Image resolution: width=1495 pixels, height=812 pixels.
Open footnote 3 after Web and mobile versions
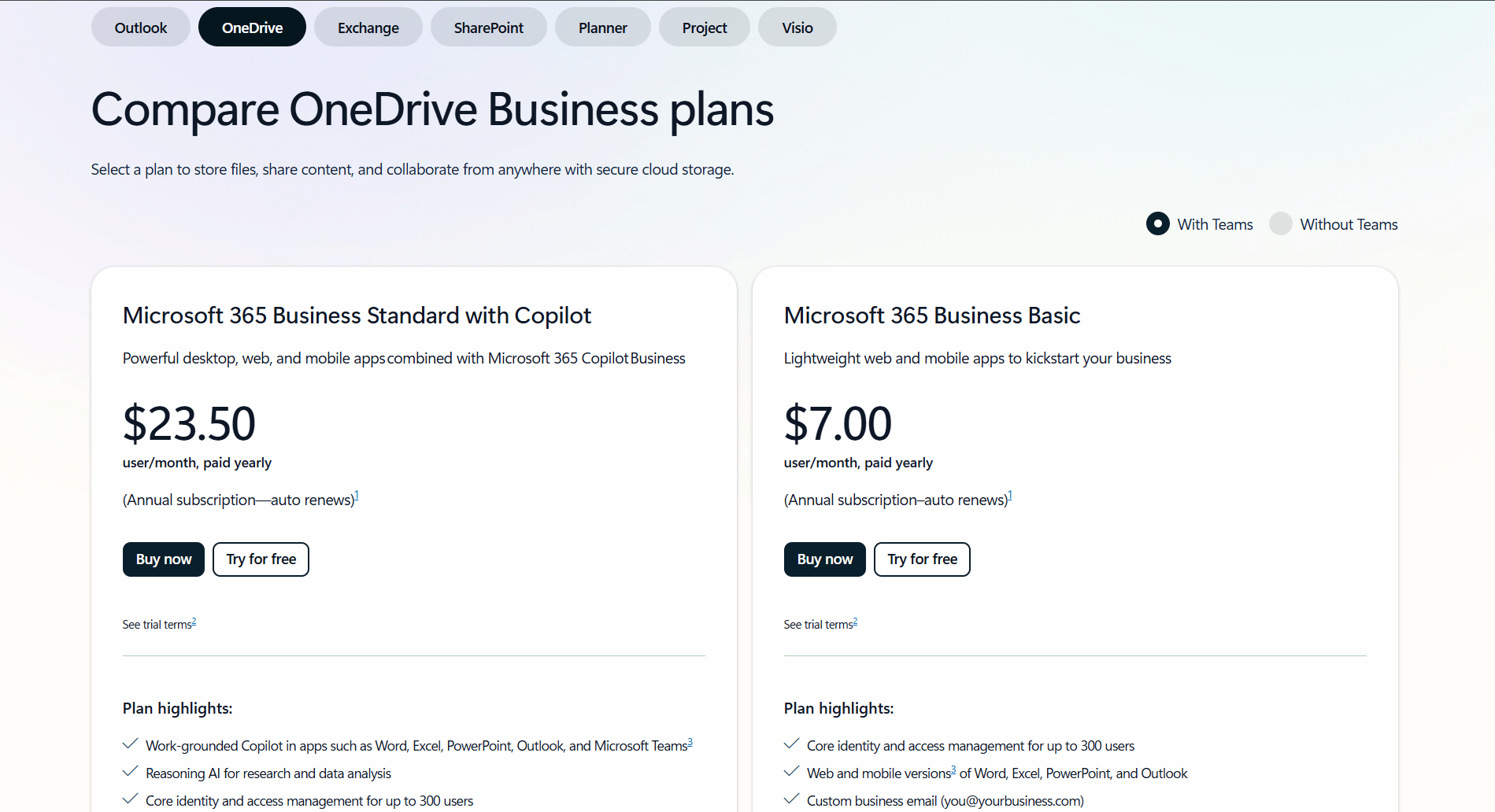tap(953, 770)
